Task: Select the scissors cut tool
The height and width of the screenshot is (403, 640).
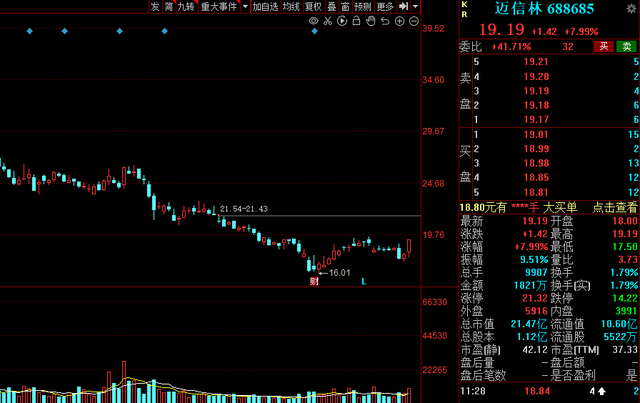Action: [x=328, y=21]
